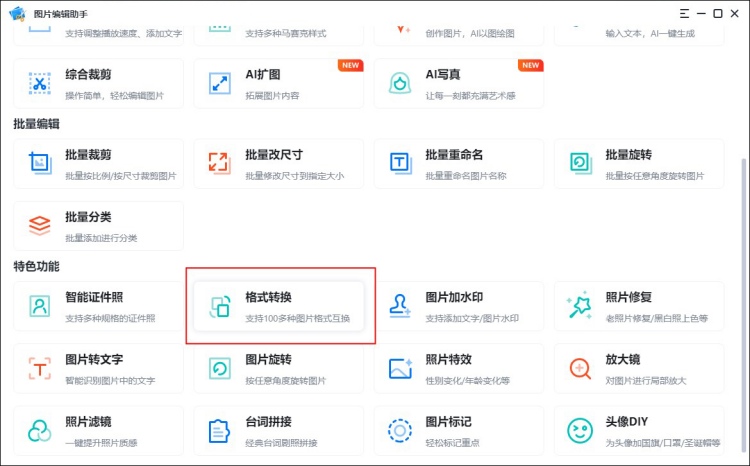Click the 头像DIY smiley icon

[x=580, y=431]
